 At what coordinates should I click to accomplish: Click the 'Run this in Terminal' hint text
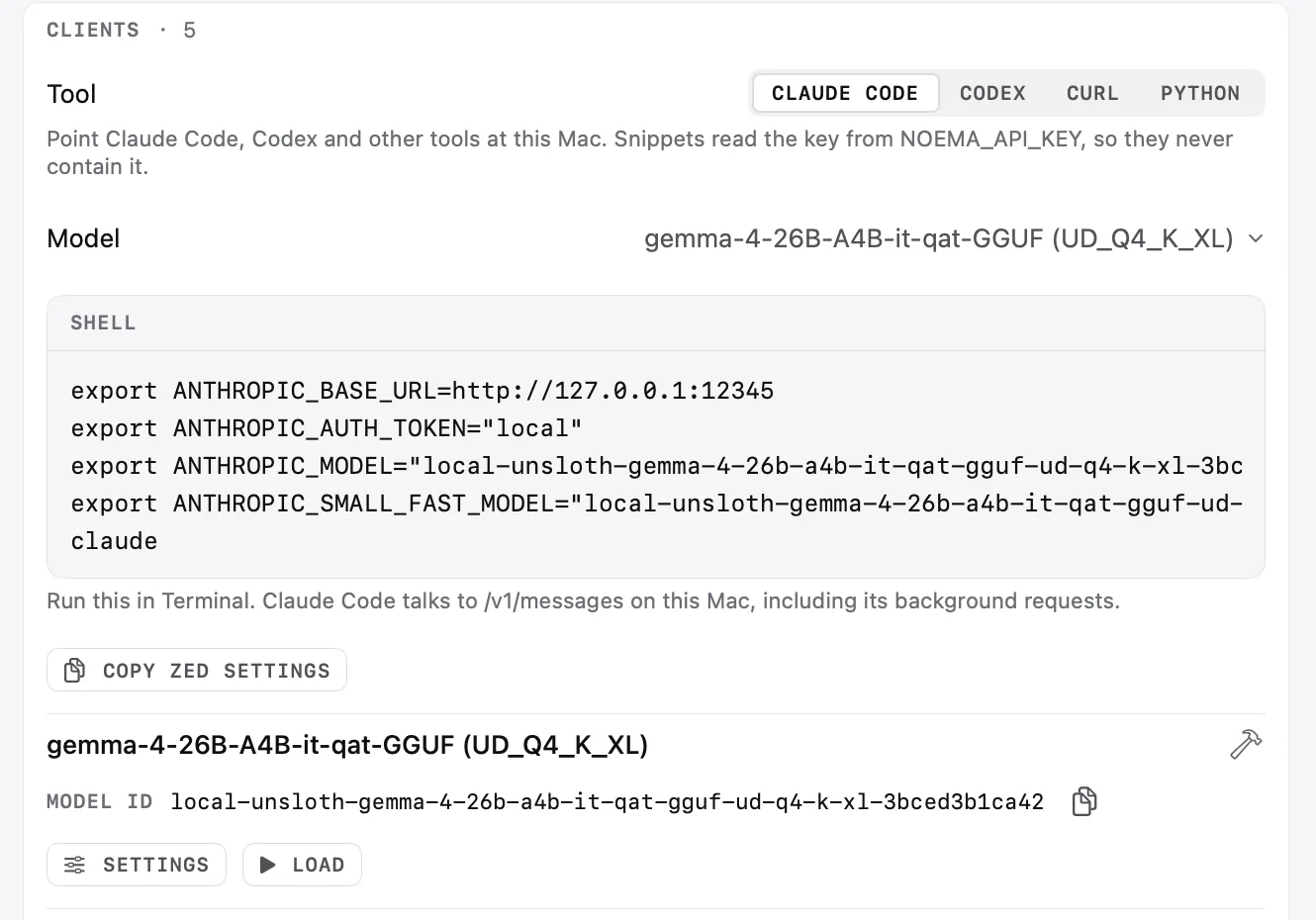(583, 600)
